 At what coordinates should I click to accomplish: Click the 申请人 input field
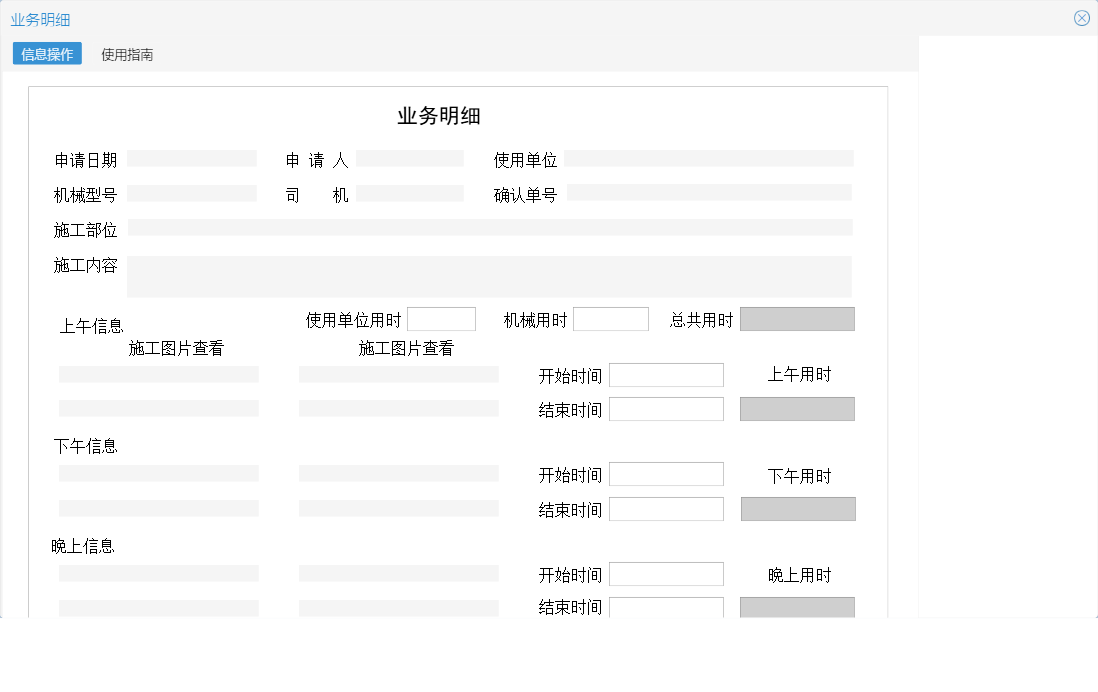pos(411,158)
